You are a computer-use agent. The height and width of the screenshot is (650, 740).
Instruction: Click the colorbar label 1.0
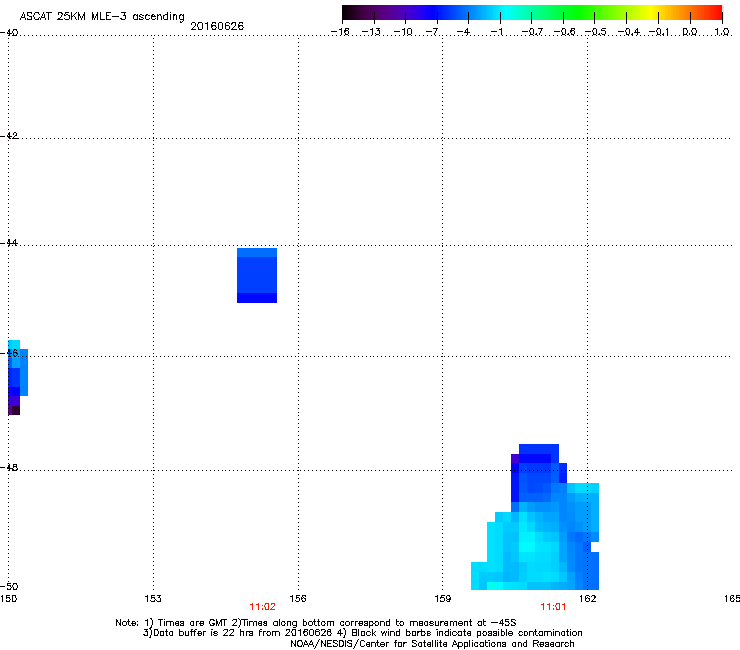click(x=722, y=32)
